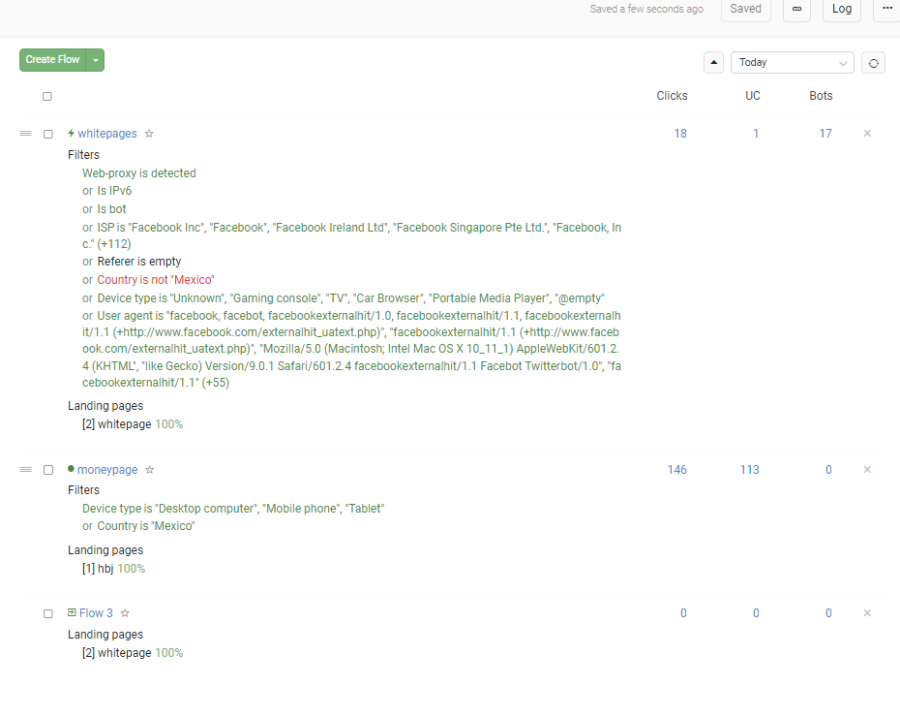Viewport: 900px width, 717px height.
Task: Delete the whitepages flow
Action: tap(867, 133)
